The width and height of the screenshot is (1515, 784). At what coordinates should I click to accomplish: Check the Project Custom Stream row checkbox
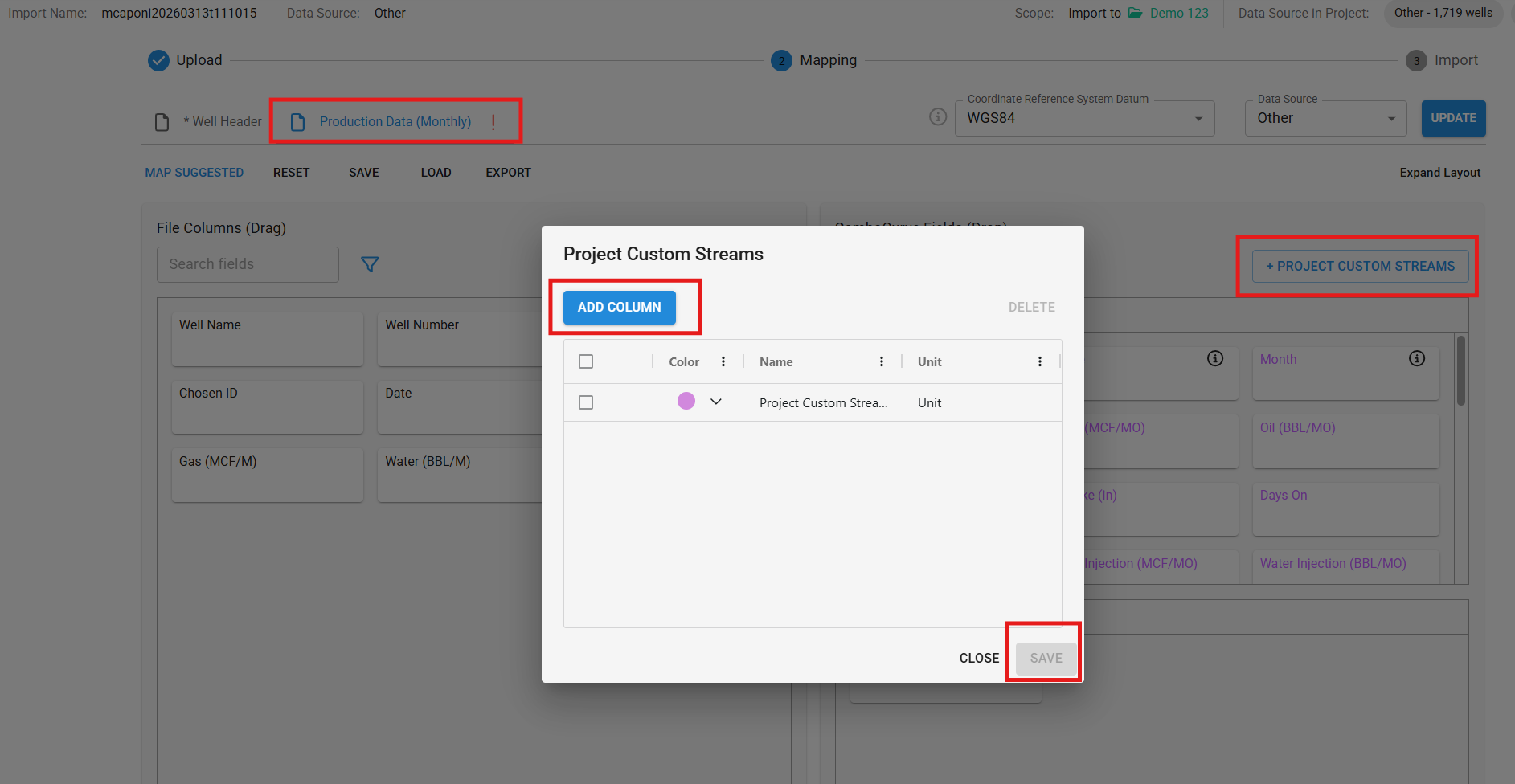click(x=586, y=402)
